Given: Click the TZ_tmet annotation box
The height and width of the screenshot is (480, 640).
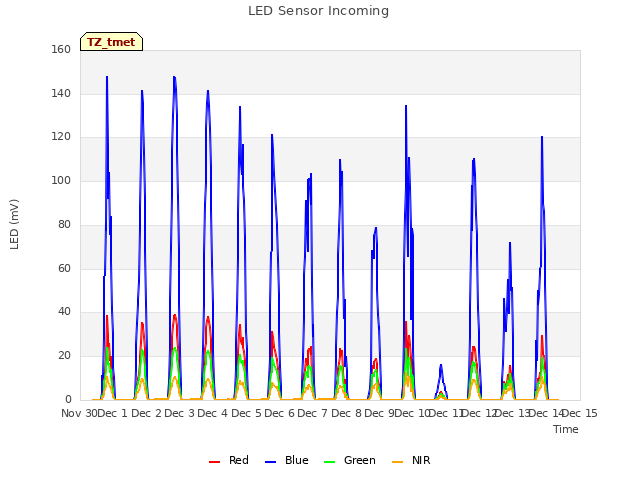Looking at the screenshot, I should [111, 42].
